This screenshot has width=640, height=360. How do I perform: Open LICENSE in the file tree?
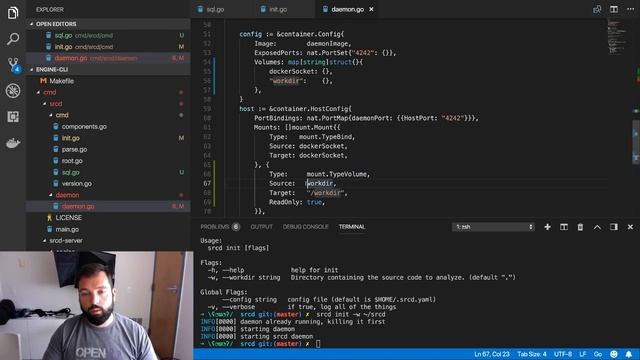pos(108,218)
